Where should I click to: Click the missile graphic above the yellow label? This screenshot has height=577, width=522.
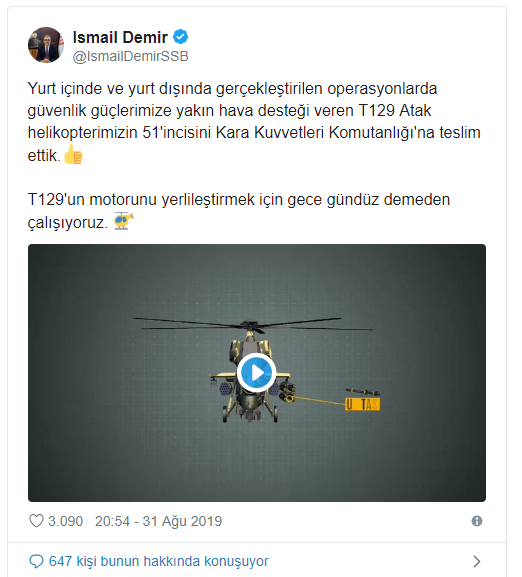363,392
